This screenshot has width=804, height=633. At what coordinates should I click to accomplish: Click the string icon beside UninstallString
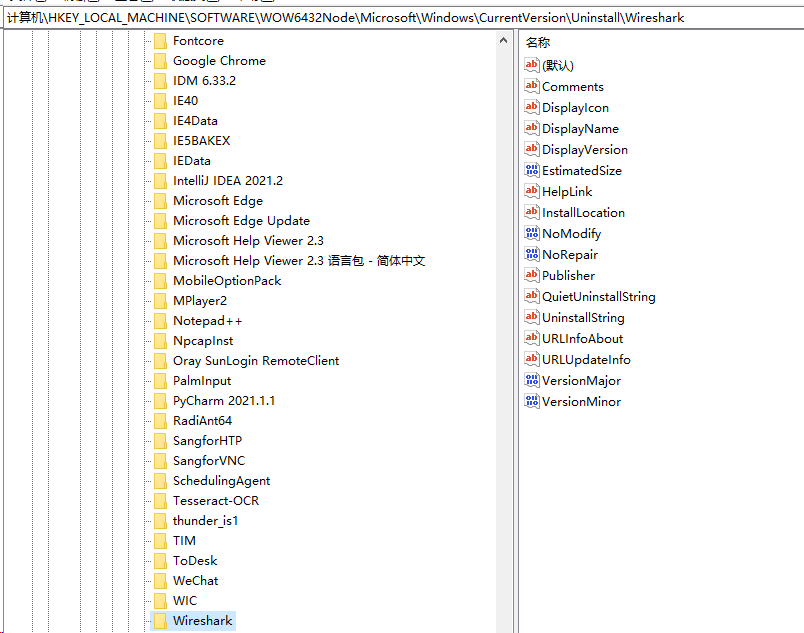pyautogui.click(x=532, y=317)
